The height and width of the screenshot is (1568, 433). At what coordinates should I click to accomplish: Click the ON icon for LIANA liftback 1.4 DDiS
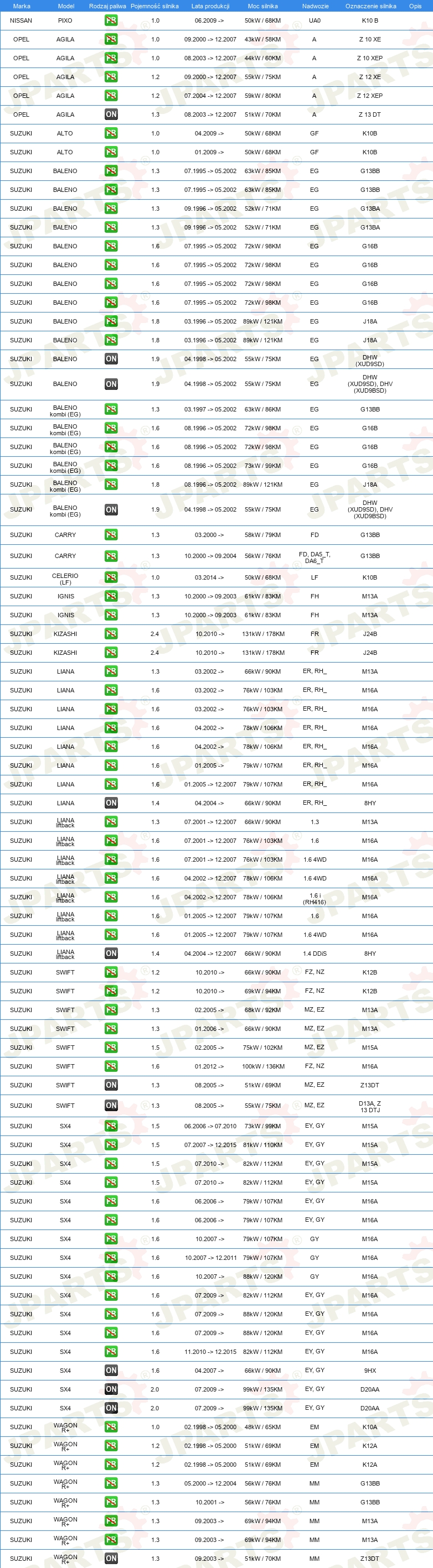click(111, 953)
